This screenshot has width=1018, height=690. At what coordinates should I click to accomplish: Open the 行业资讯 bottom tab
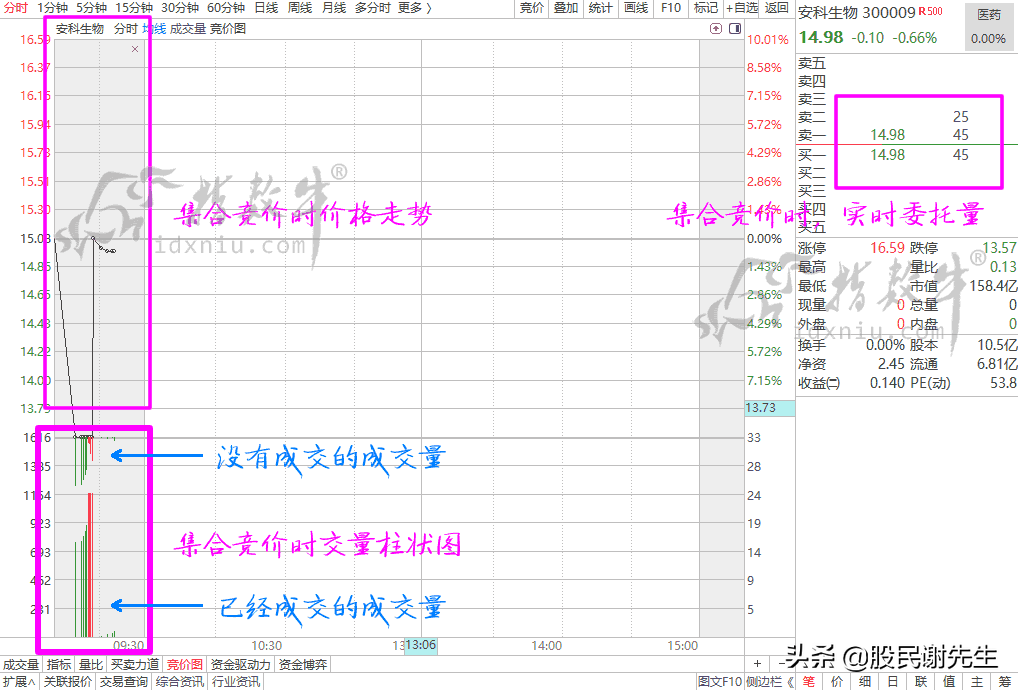[236, 682]
